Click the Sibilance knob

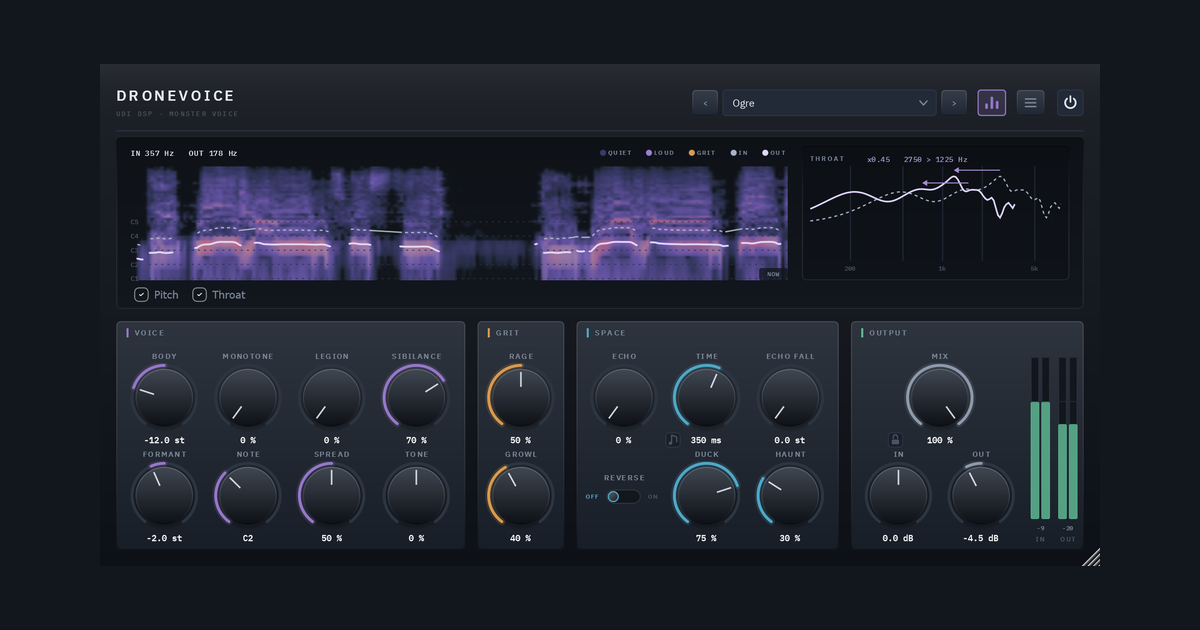(x=416, y=397)
